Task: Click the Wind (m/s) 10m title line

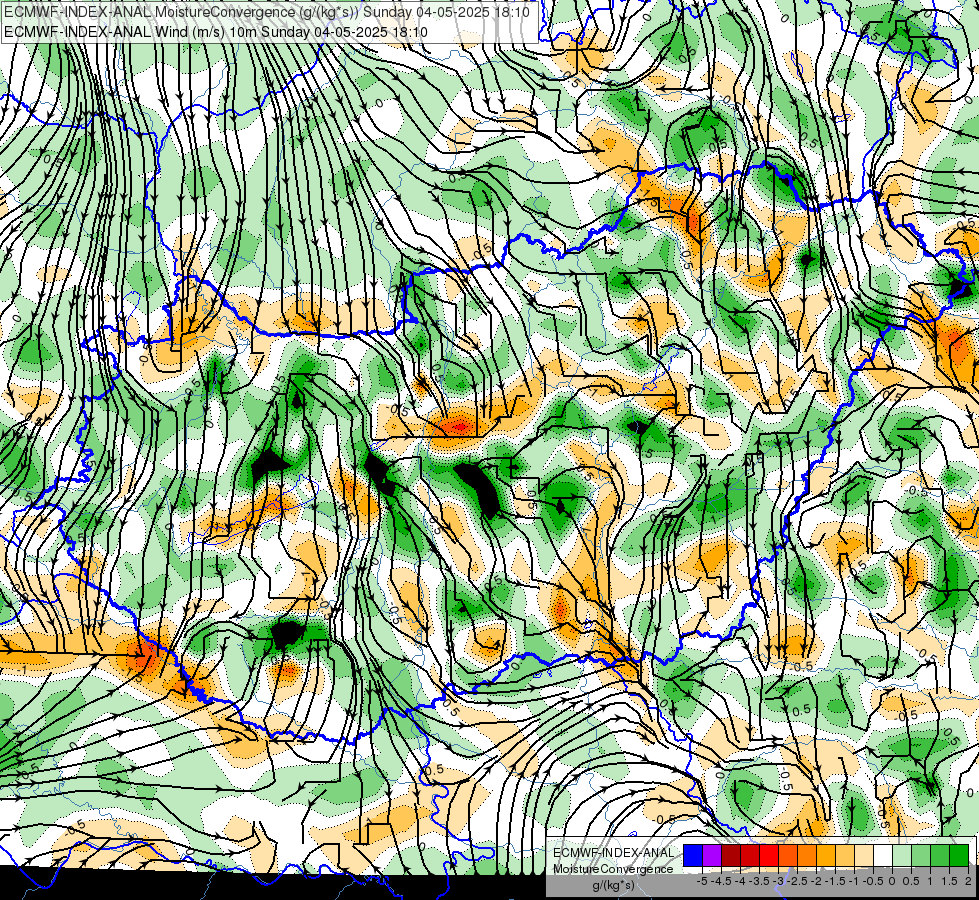Action: [x=215, y=31]
